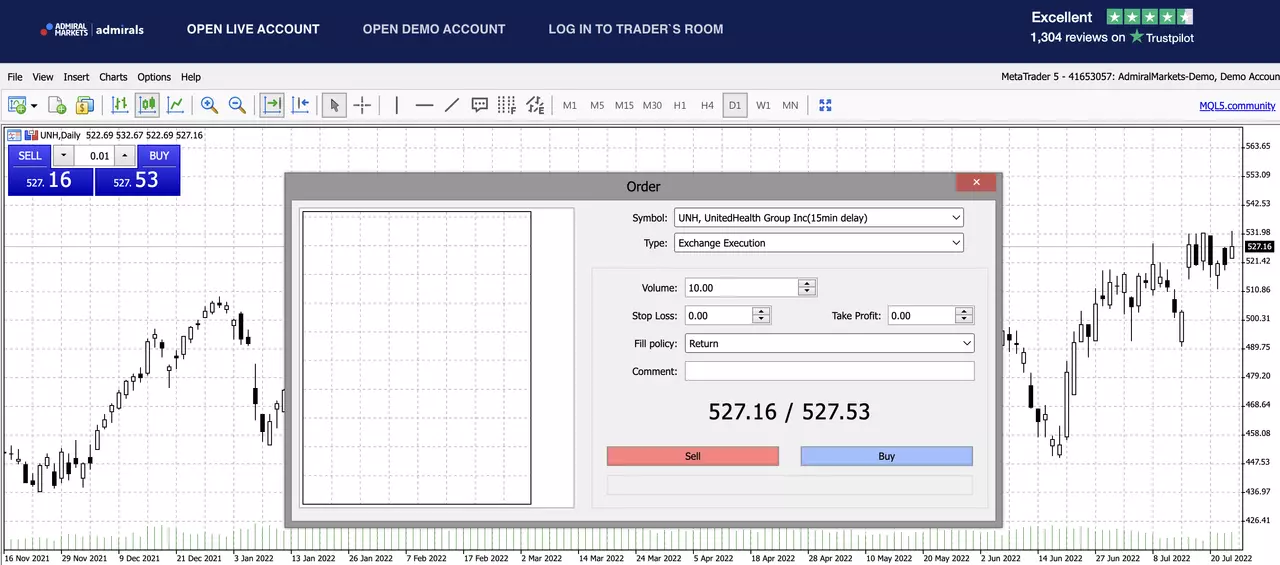
Task: Click LOG IN TO TRADER'S ROOM
Action: [x=636, y=29]
